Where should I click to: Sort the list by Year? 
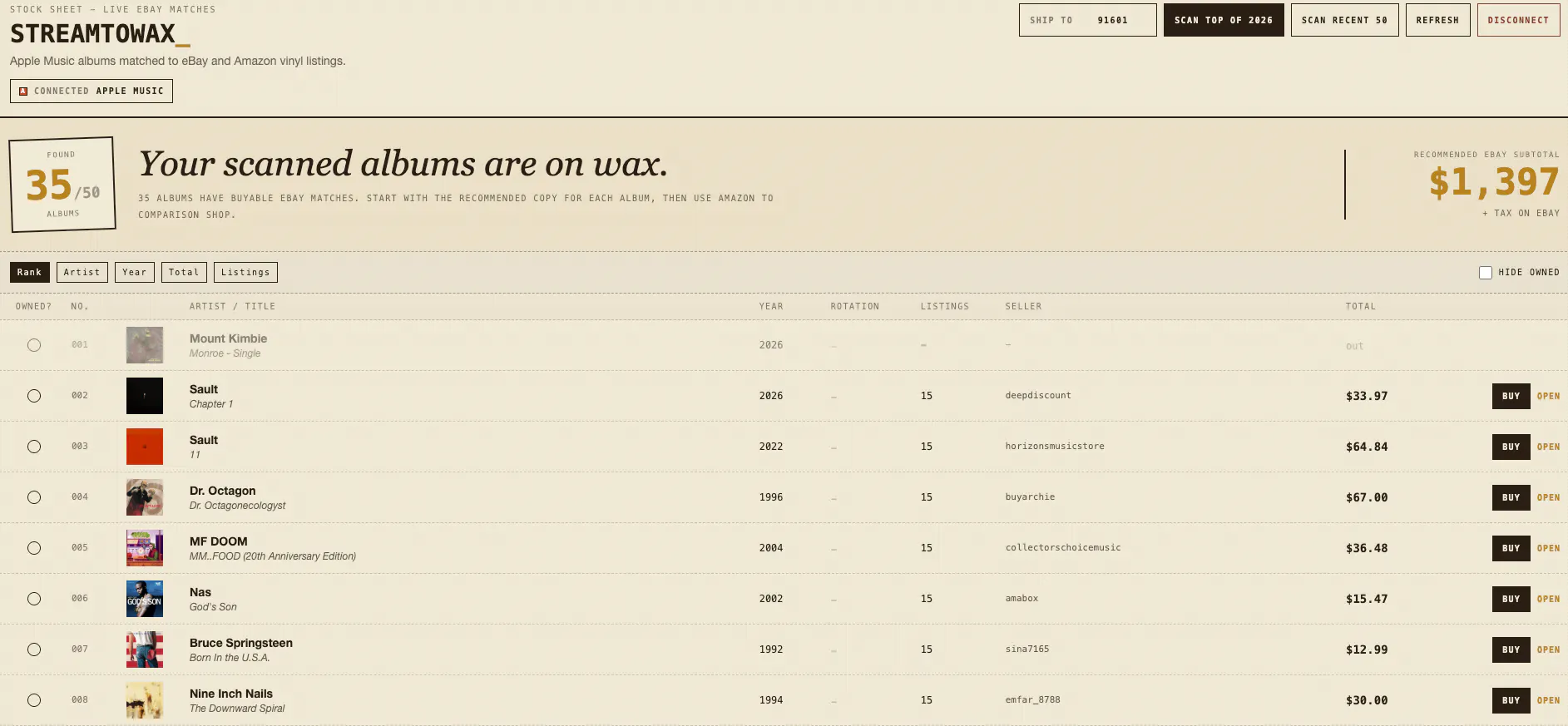click(x=135, y=272)
